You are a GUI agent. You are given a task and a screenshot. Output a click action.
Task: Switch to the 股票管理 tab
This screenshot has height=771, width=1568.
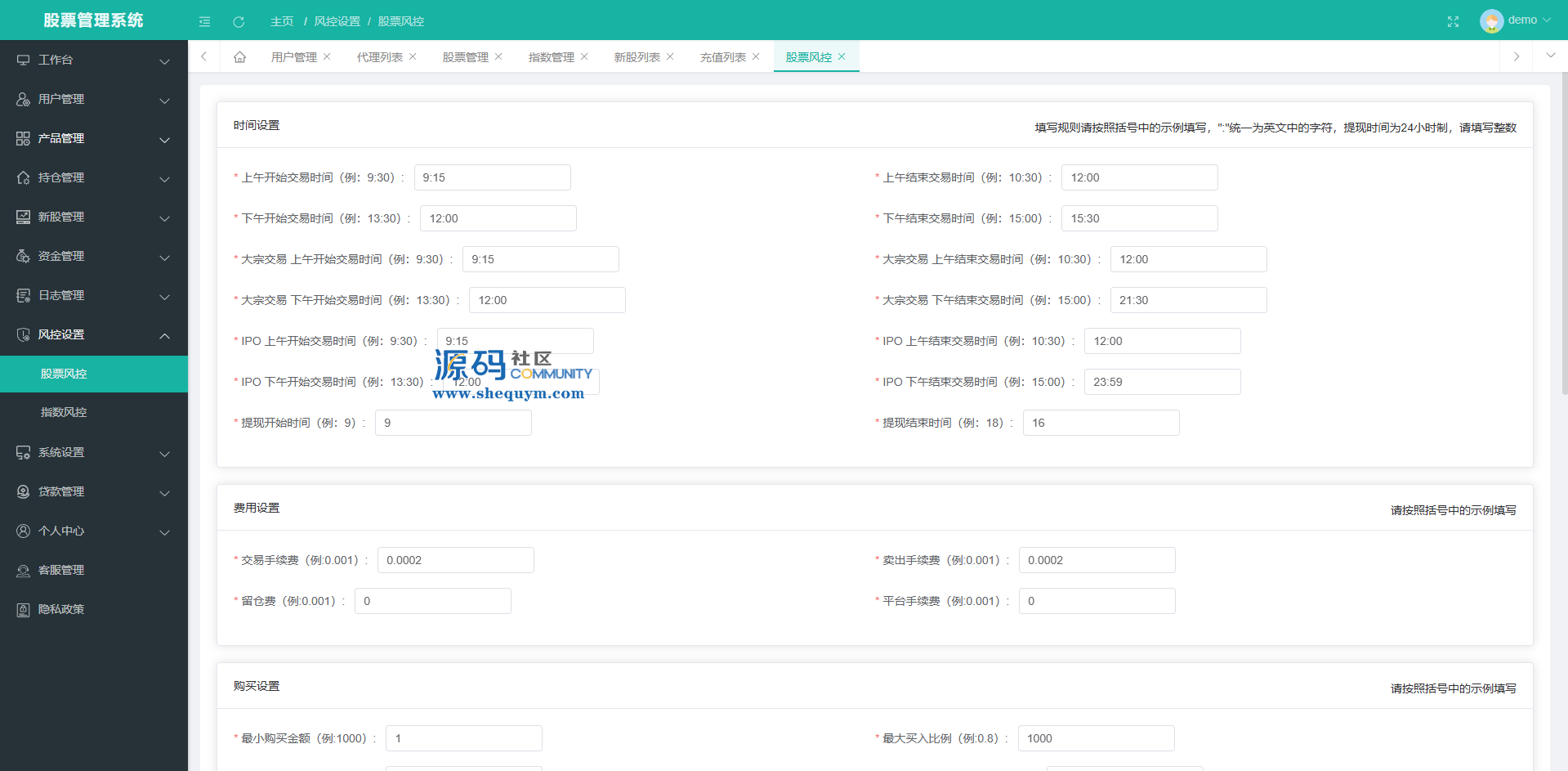tap(465, 57)
